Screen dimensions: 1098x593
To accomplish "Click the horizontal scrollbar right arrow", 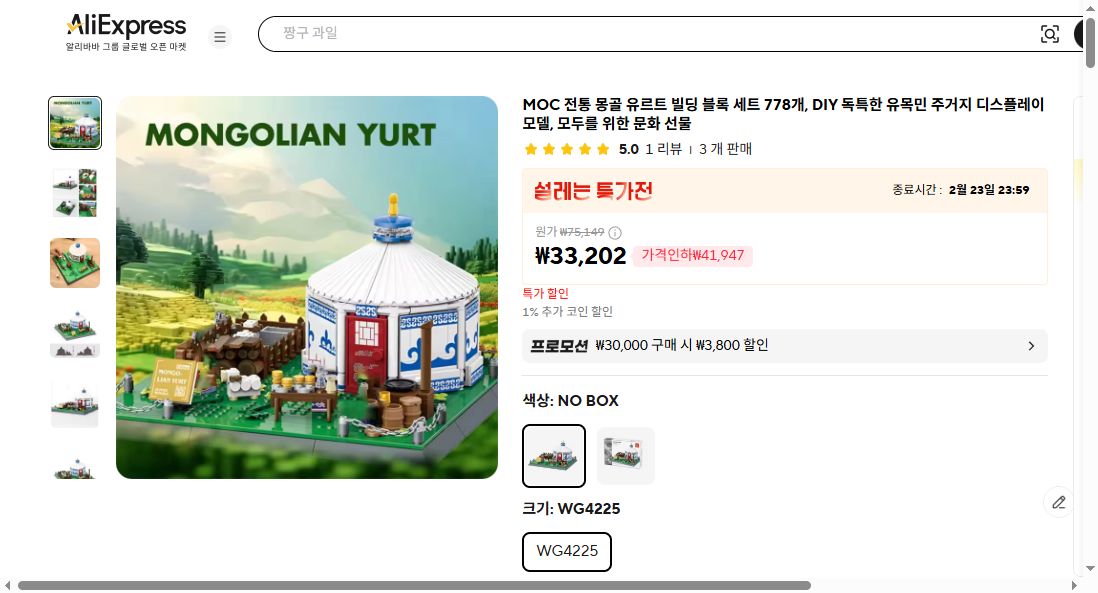I will click(1075, 585).
